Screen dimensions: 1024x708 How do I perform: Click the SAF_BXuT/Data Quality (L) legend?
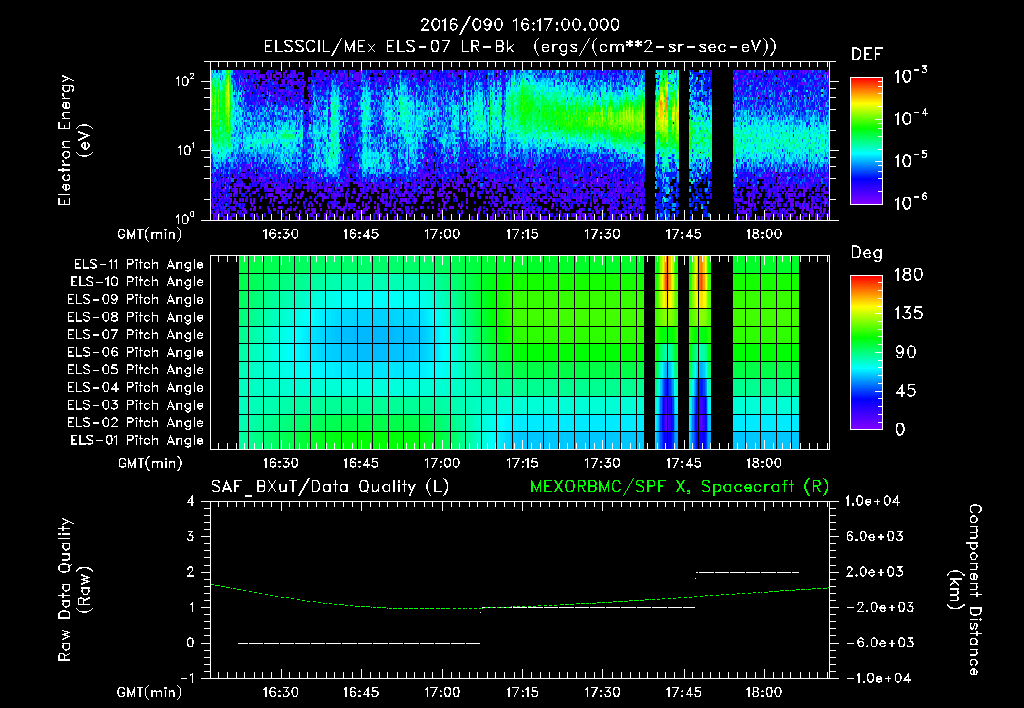(x=330, y=487)
